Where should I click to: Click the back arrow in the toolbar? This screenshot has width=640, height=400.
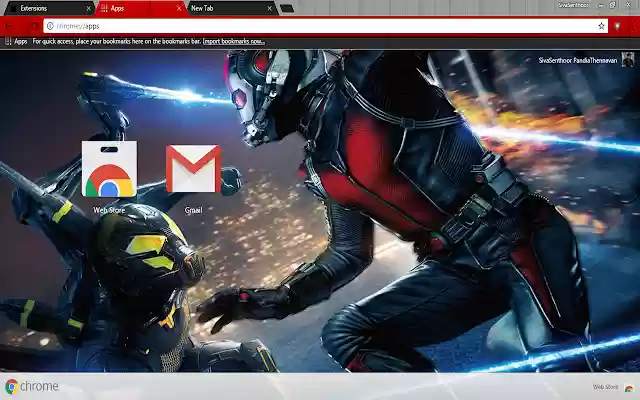tap(8, 26)
